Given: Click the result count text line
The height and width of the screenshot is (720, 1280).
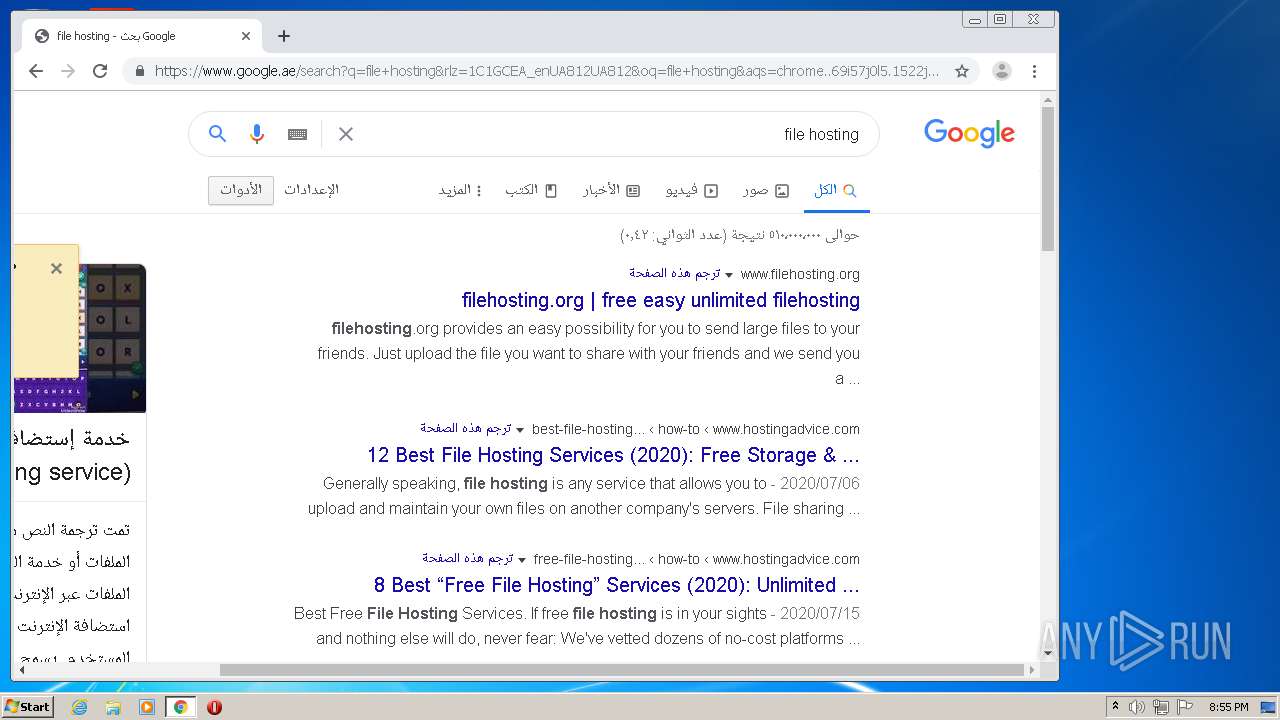Looking at the screenshot, I should 739,235.
